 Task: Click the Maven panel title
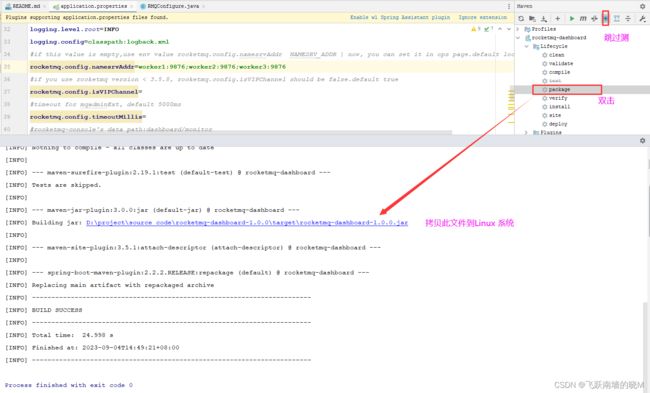[524, 6]
